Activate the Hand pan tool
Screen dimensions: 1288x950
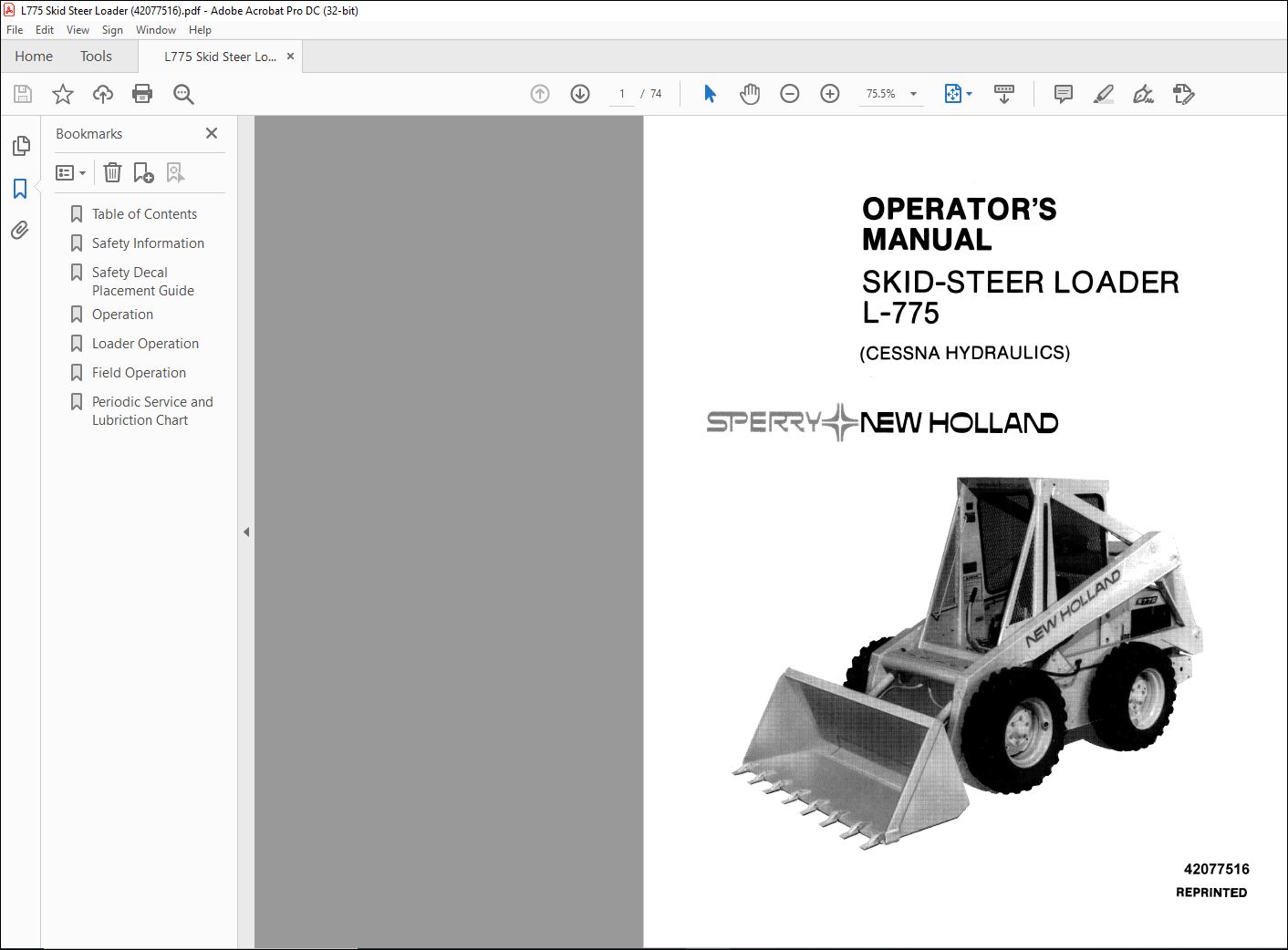(x=750, y=94)
